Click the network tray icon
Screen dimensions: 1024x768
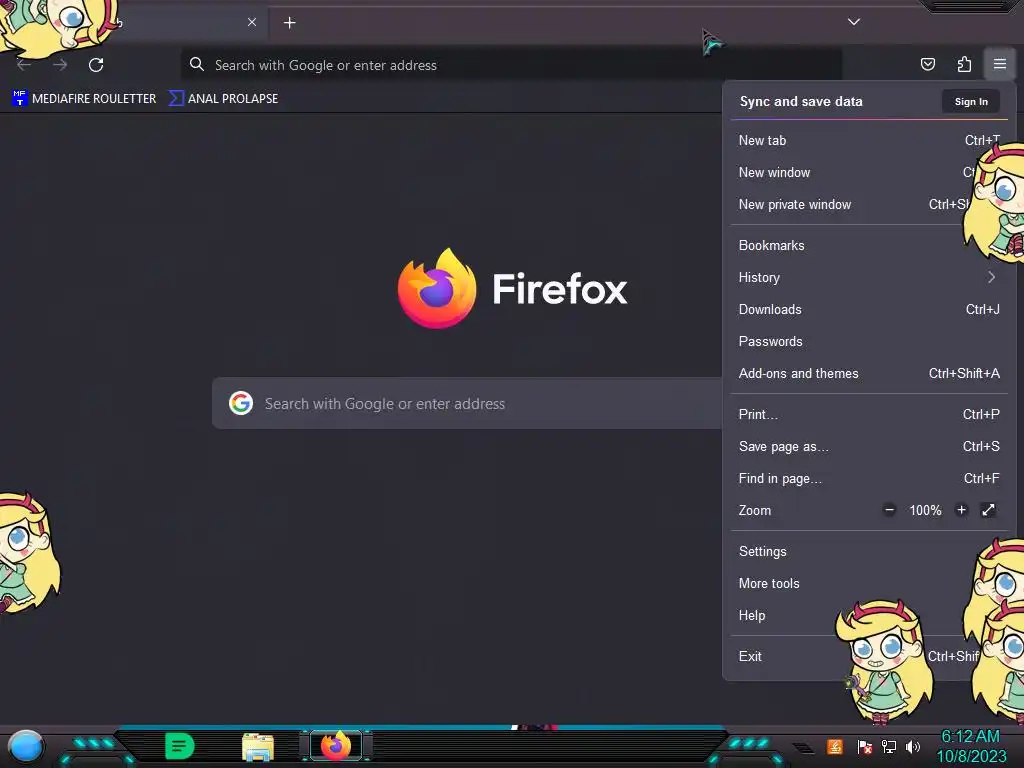[889, 746]
